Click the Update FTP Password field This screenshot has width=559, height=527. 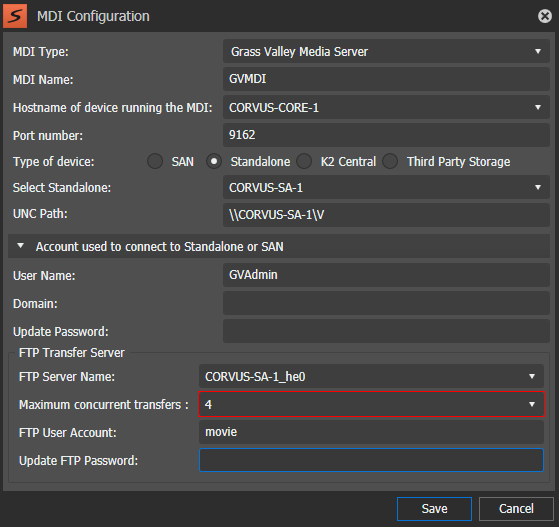coord(371,460)
